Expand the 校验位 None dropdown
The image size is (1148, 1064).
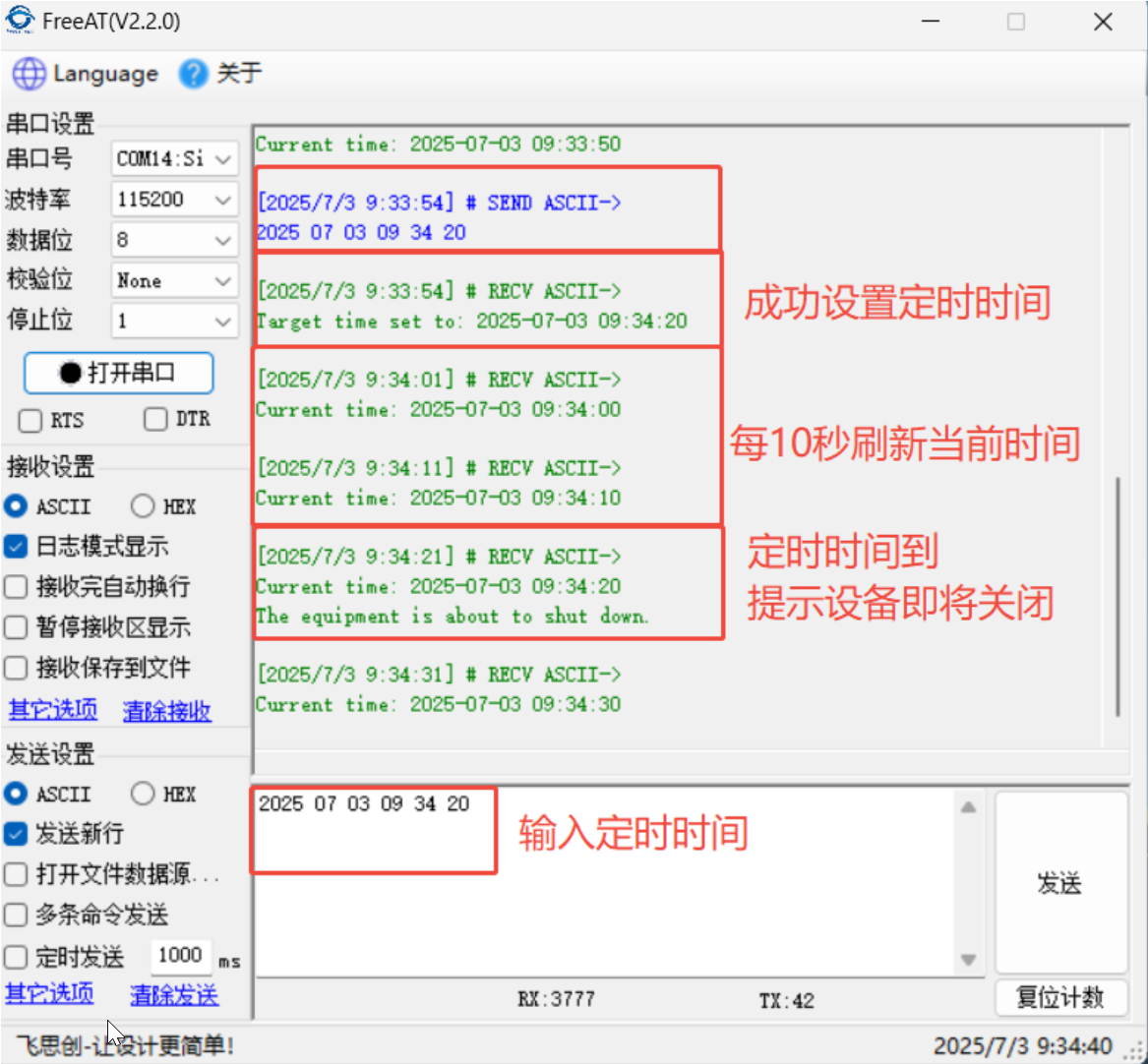[223, 281]
